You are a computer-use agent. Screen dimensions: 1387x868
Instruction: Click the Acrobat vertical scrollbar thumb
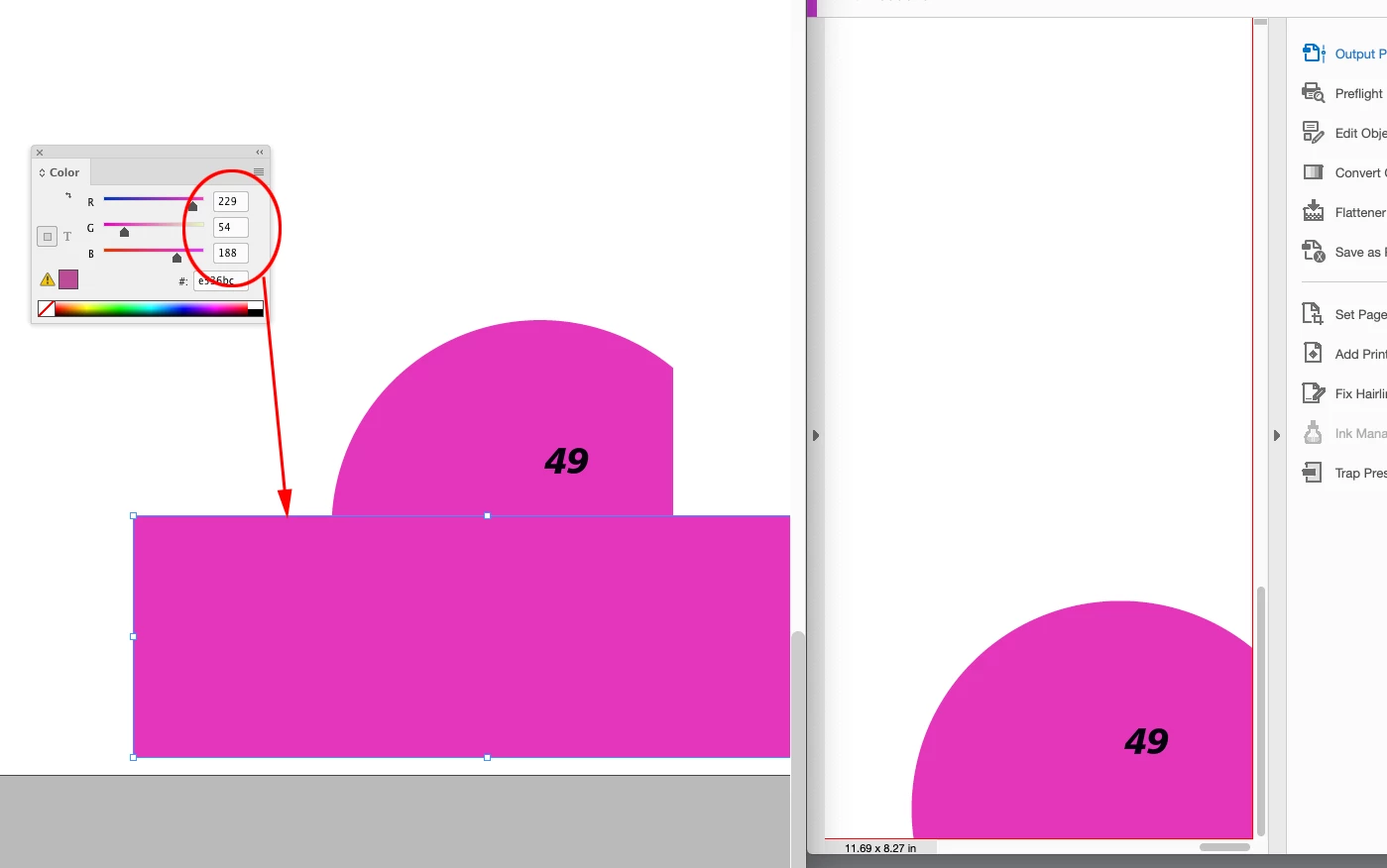1261,711
